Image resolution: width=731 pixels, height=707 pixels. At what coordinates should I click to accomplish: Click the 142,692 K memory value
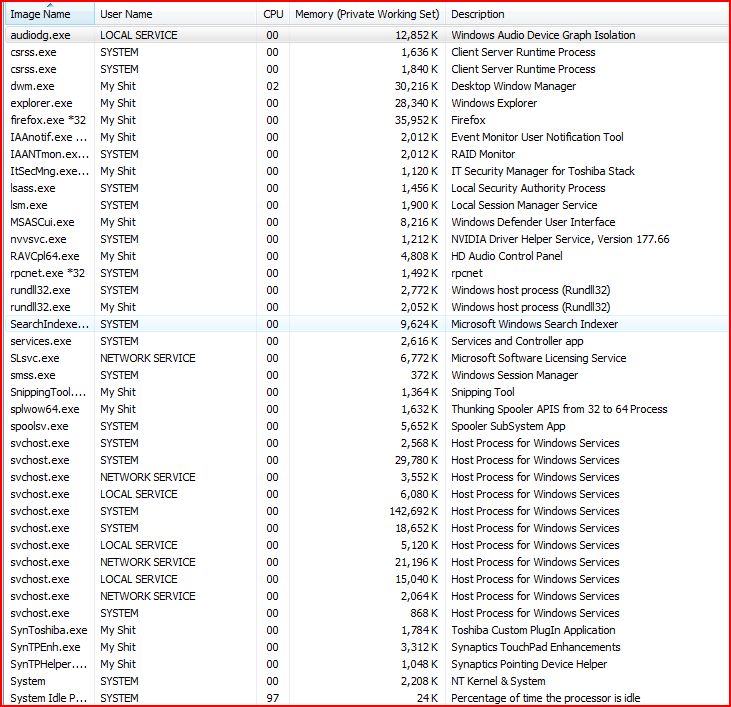414,511
